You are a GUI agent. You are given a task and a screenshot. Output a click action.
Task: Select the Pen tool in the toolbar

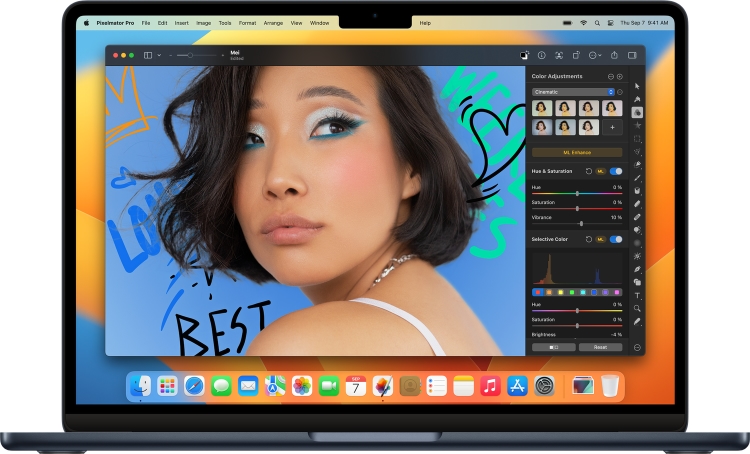[x=637, y=269]
